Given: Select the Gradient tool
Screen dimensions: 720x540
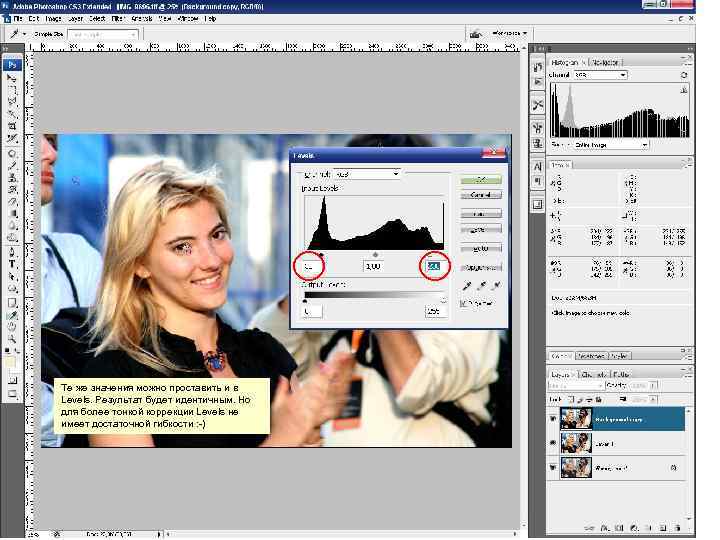Looking at the screenshot, I should click(12, 214).
